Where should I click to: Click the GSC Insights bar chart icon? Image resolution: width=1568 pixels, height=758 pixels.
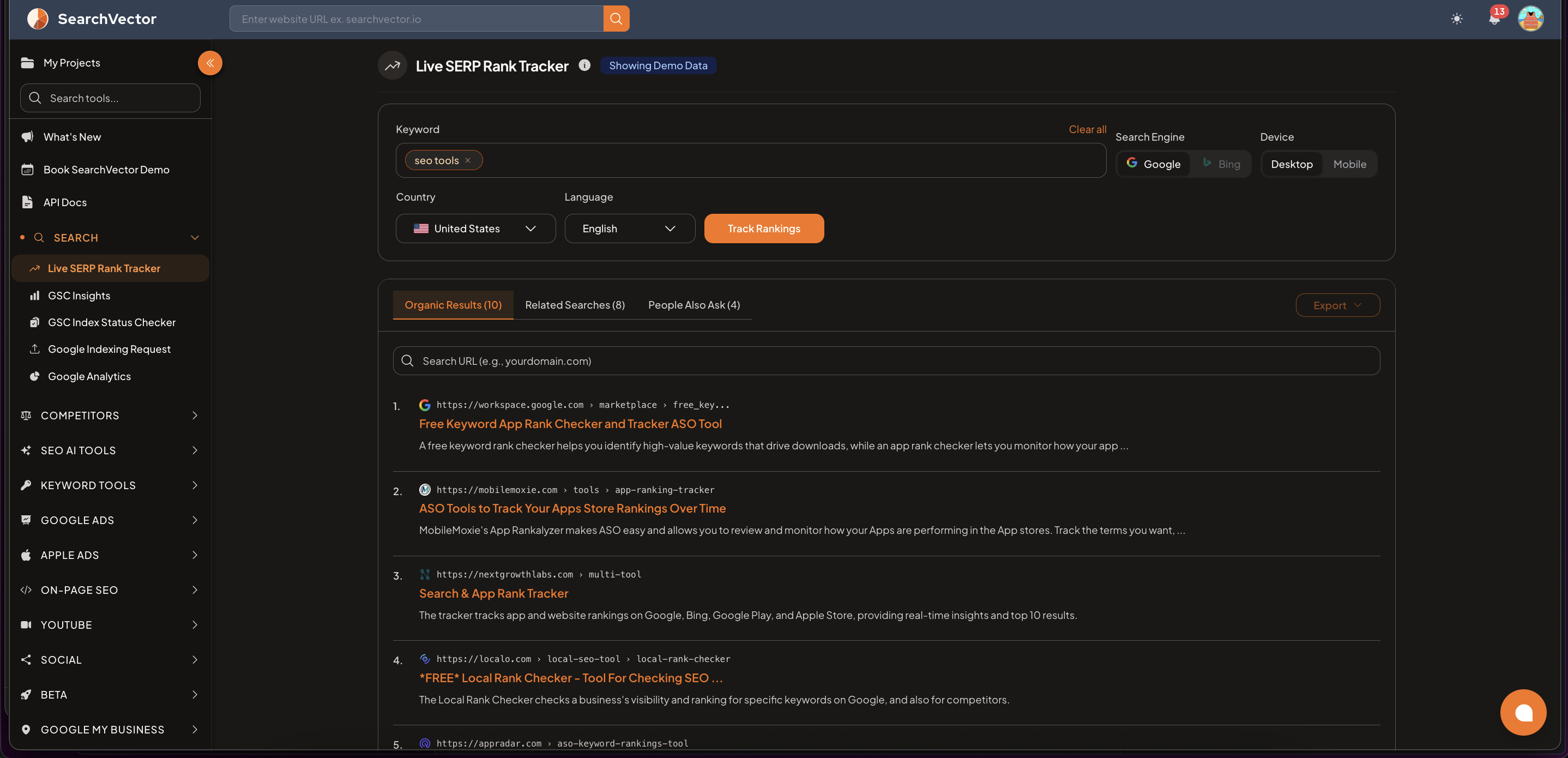35,295
